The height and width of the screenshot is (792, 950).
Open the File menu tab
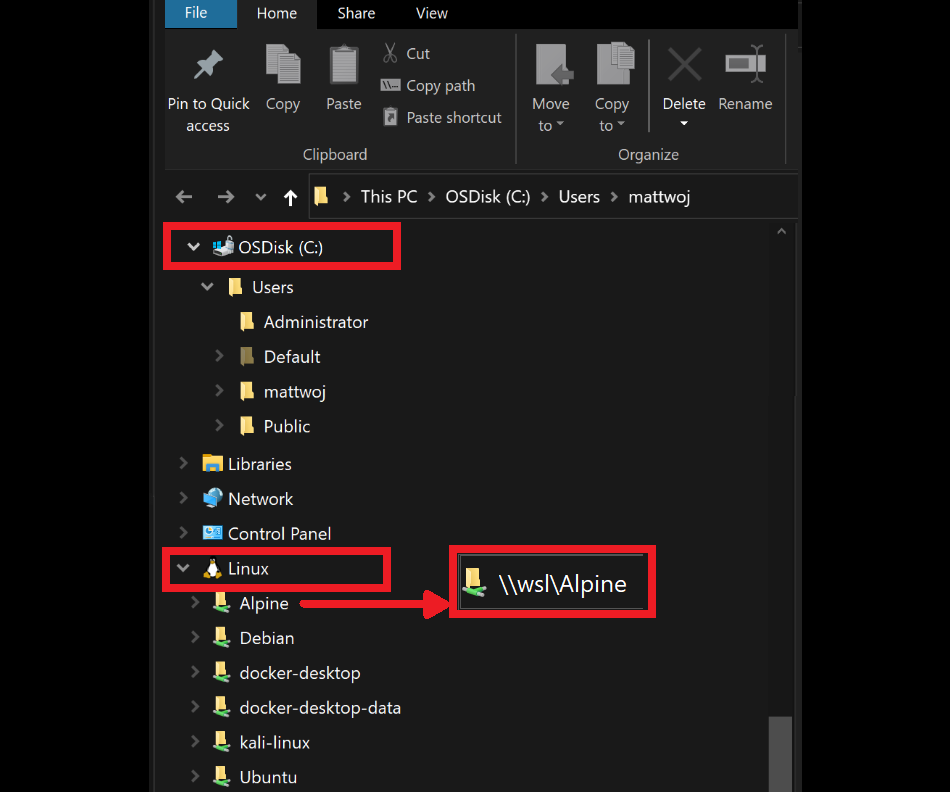201,13
